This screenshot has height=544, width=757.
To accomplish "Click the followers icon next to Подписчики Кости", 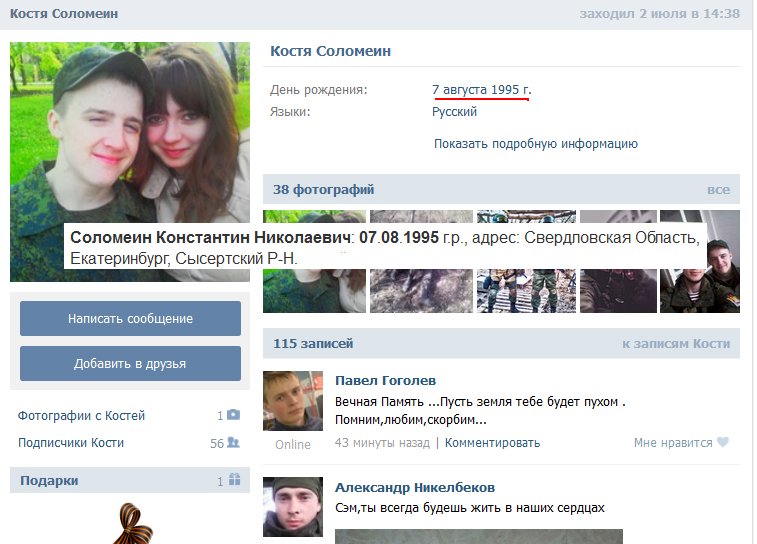I will click(x=233, y=442).
